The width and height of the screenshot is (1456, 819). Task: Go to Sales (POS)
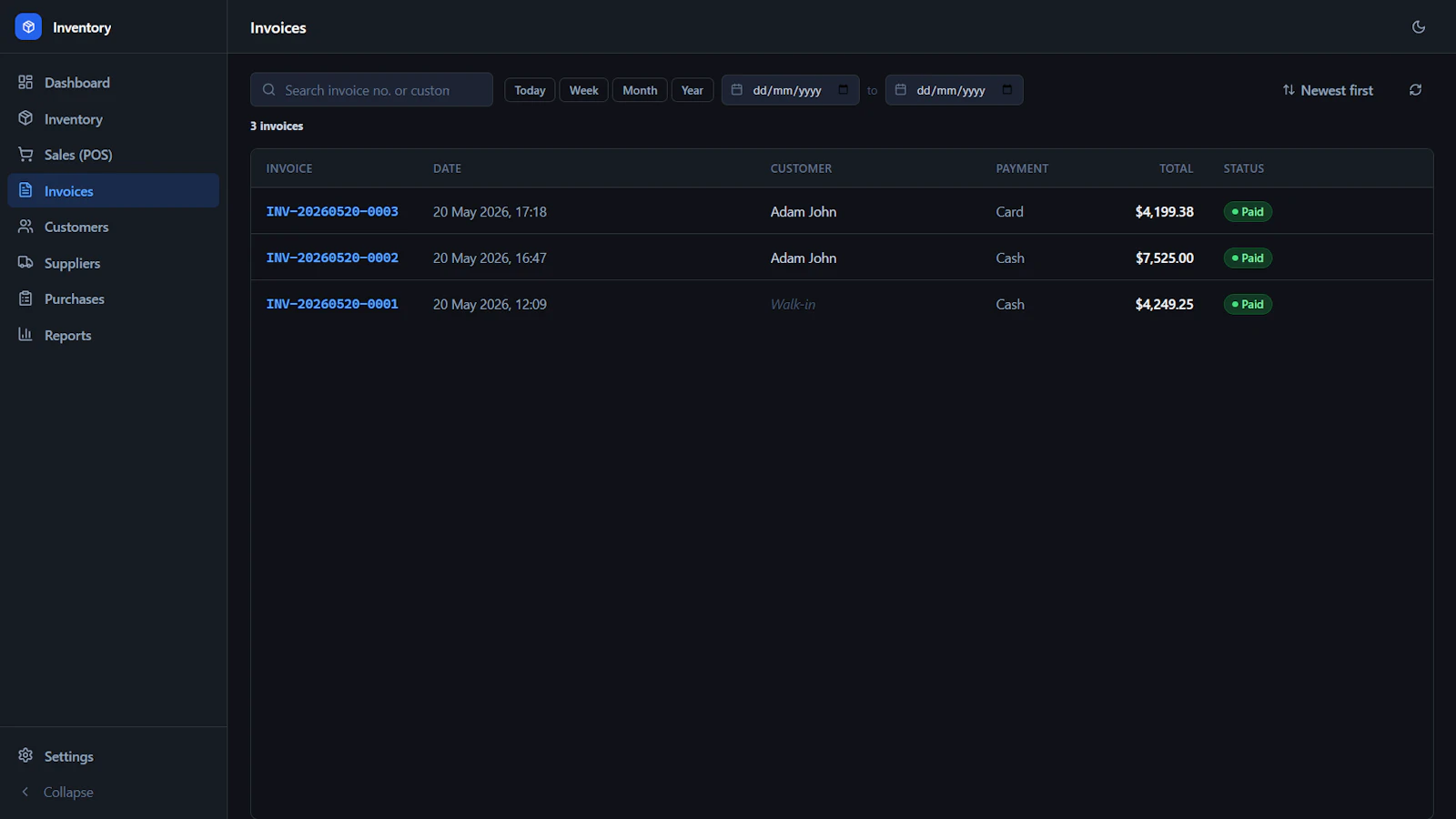click(114, 155)
